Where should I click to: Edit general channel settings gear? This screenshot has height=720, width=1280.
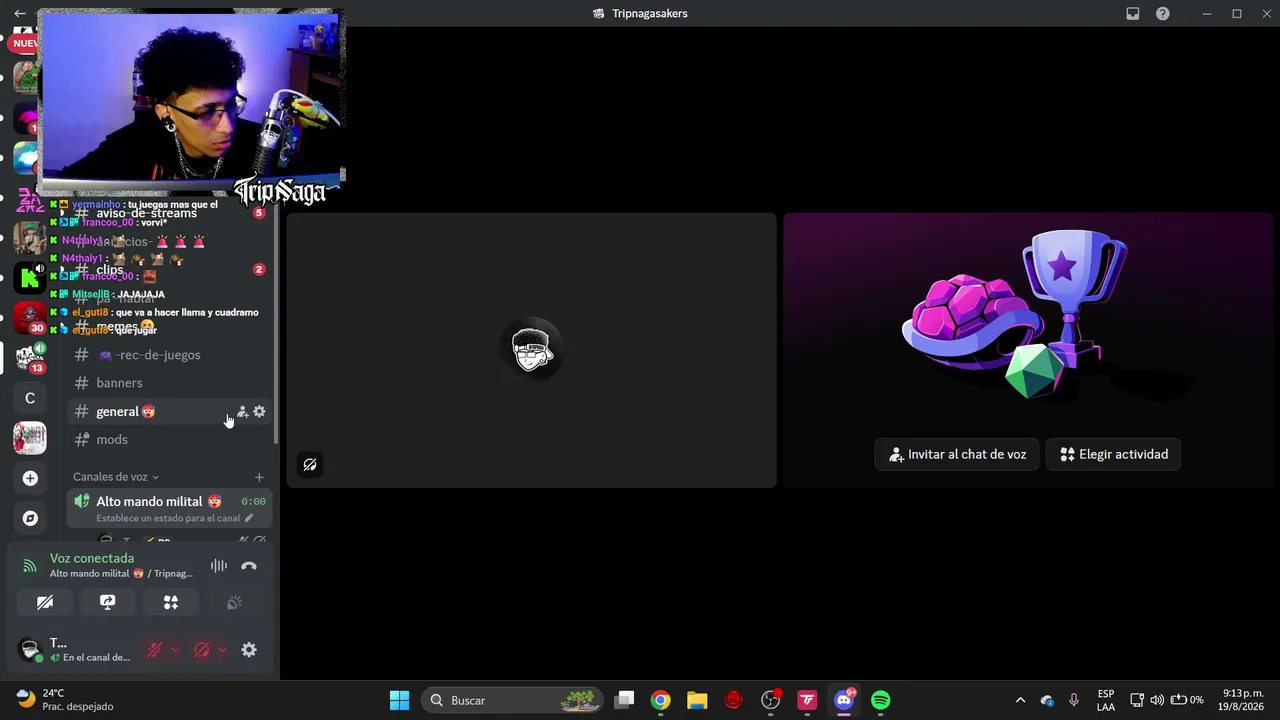(259, 411)
